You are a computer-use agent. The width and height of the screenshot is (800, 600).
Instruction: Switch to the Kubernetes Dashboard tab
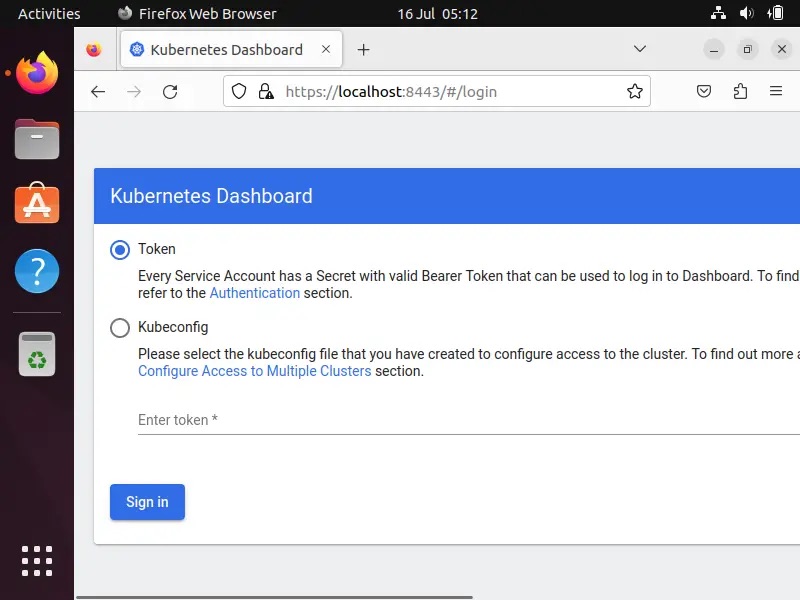tap(226, 50)
